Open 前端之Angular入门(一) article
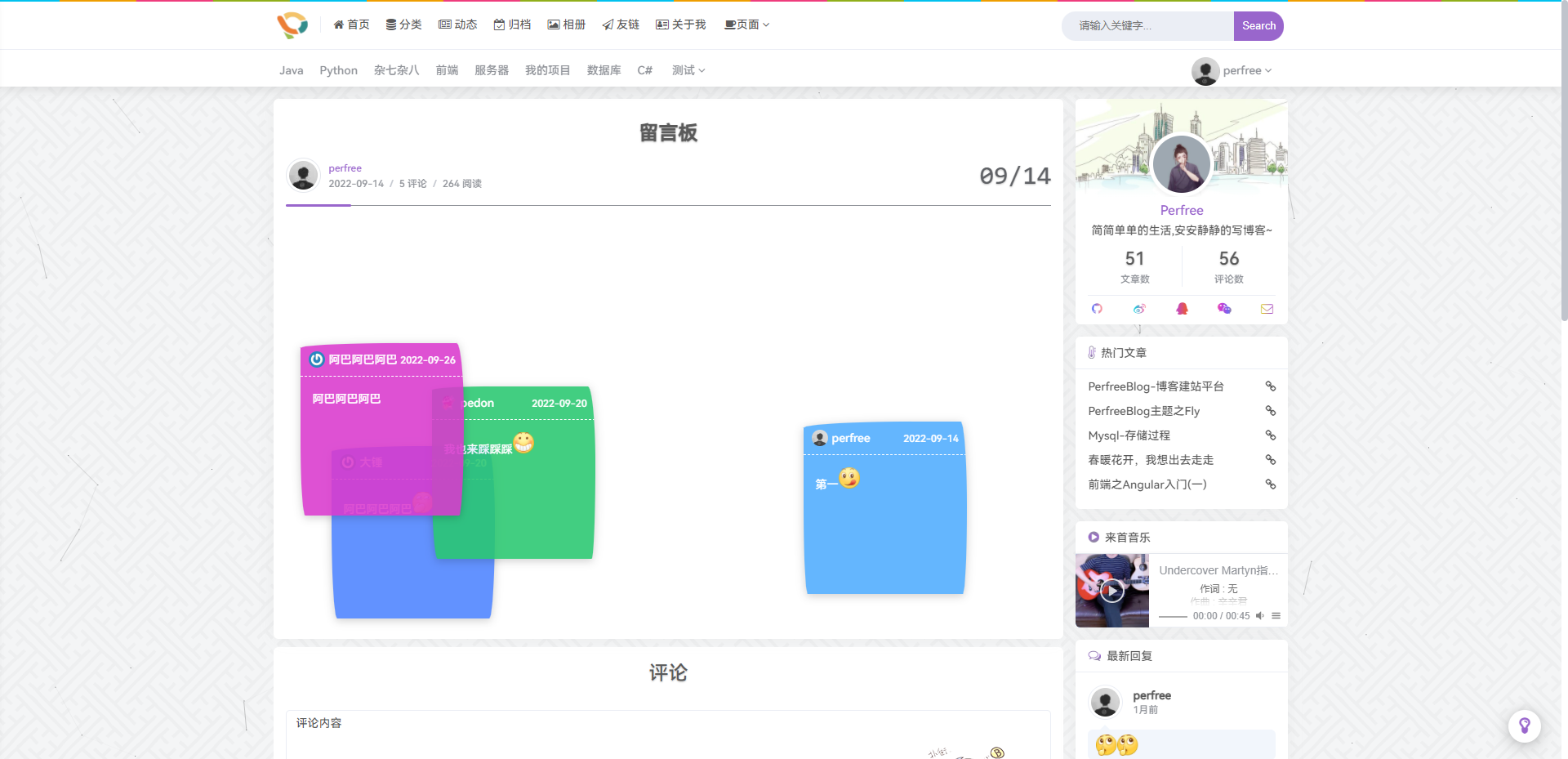Viewport: 1568px width, 759px height. coord(1147,484)
